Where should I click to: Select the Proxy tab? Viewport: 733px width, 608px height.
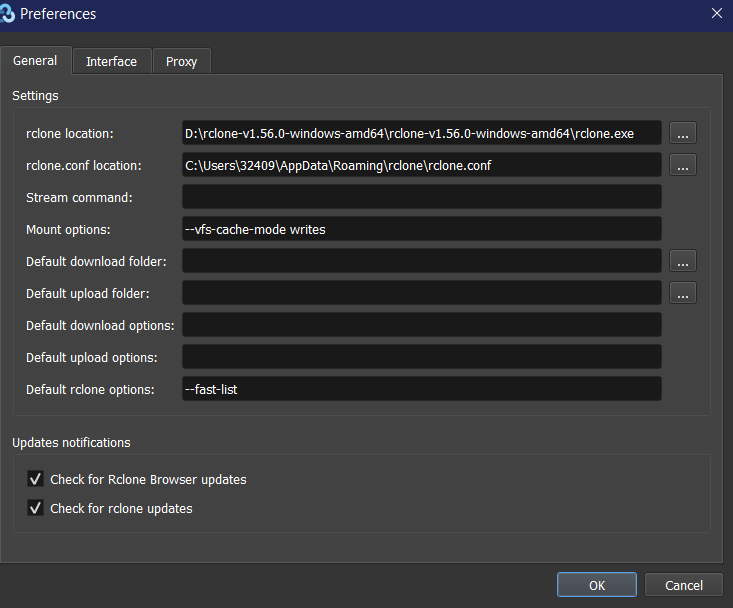[181, 61]
